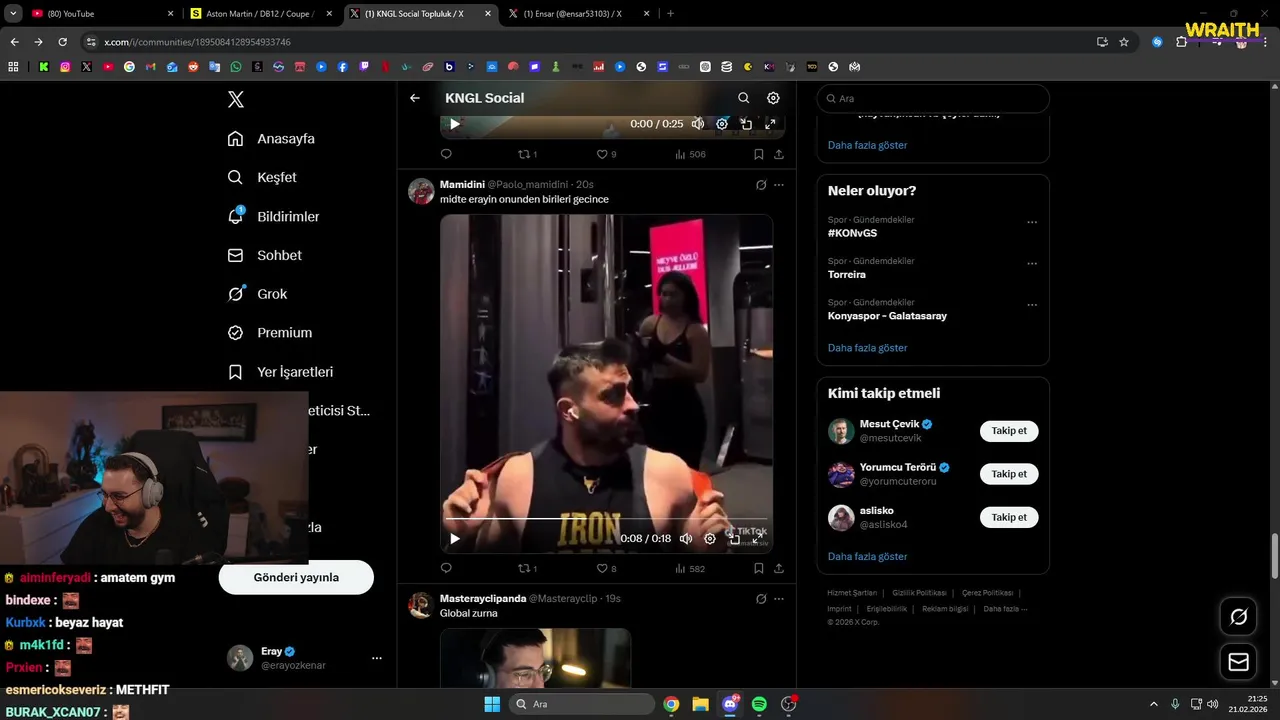Open Sohbet messages
The image size is (1280, 720).
tap(264, 255)
